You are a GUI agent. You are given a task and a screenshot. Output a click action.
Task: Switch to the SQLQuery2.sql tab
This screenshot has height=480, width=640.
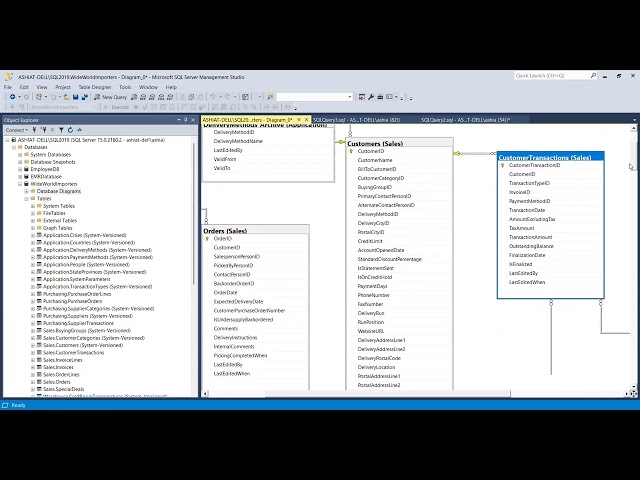tap(465, 120)
